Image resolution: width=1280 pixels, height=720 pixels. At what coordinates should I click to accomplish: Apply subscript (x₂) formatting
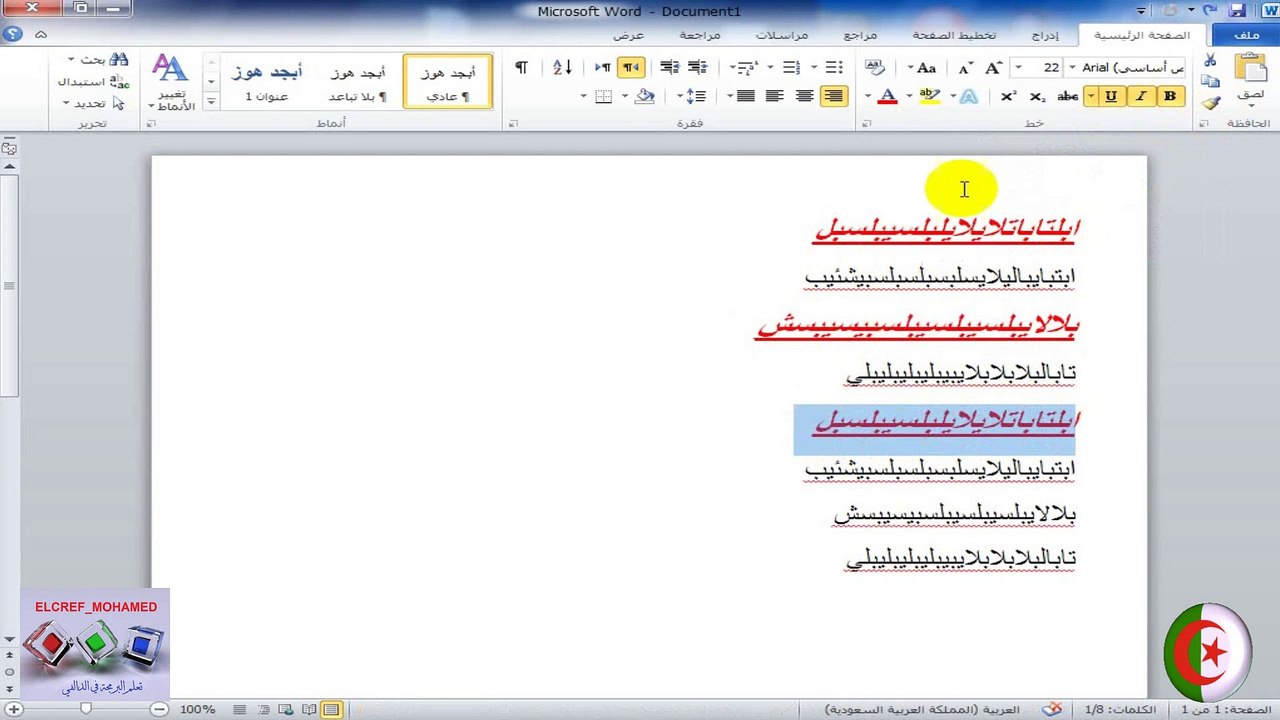[1037, 96]
